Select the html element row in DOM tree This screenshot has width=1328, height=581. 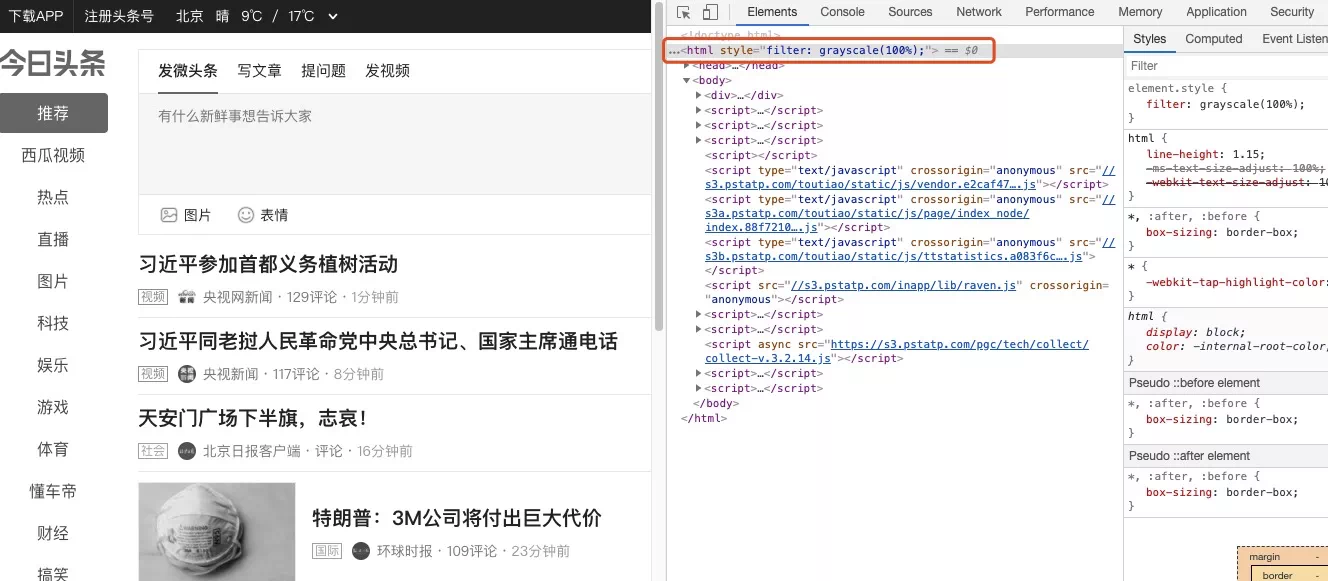click(x=894, y=50)
